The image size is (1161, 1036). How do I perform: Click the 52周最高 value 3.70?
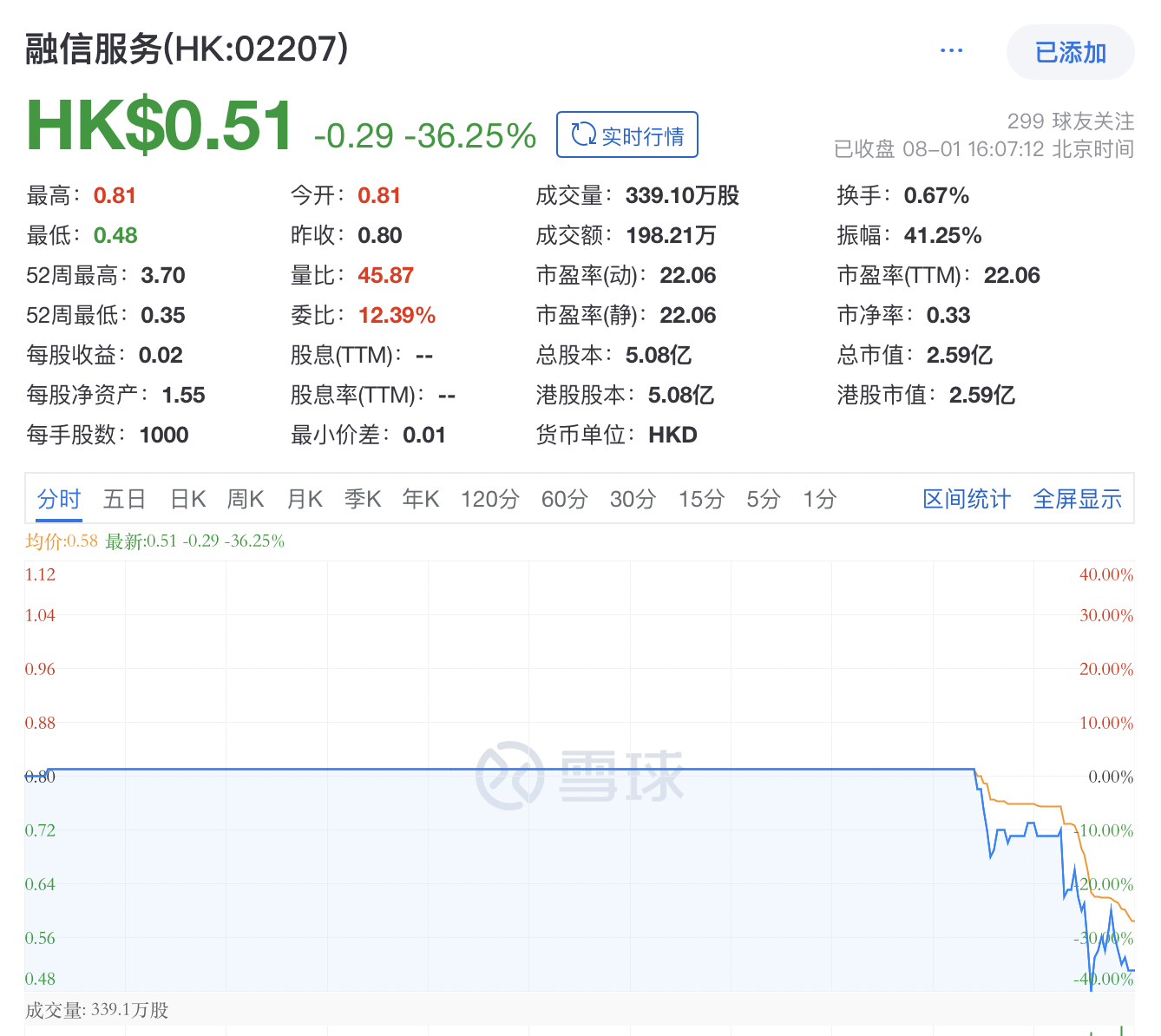(x=163, y=275)
